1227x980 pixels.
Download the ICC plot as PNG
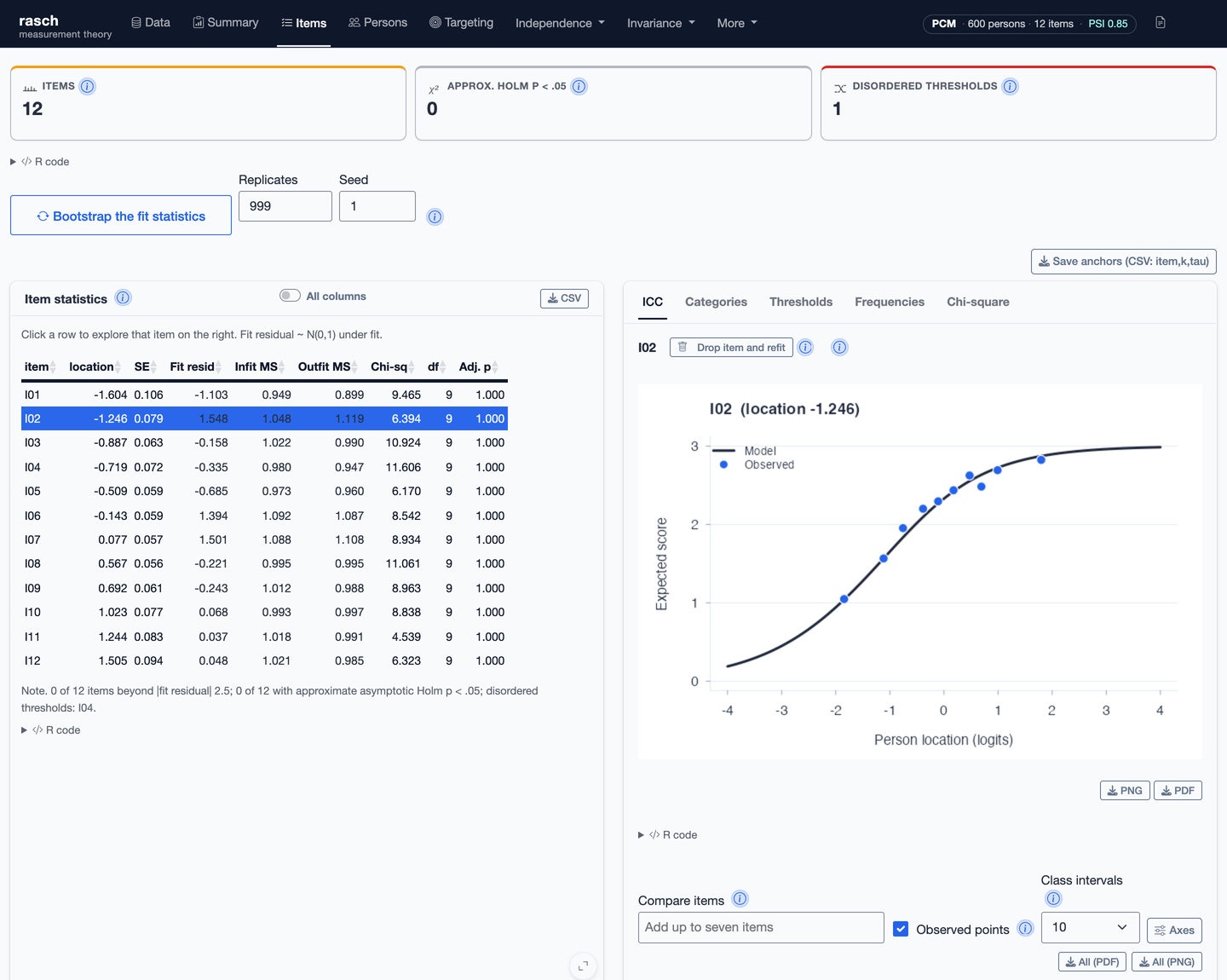tap(1125, 791)
